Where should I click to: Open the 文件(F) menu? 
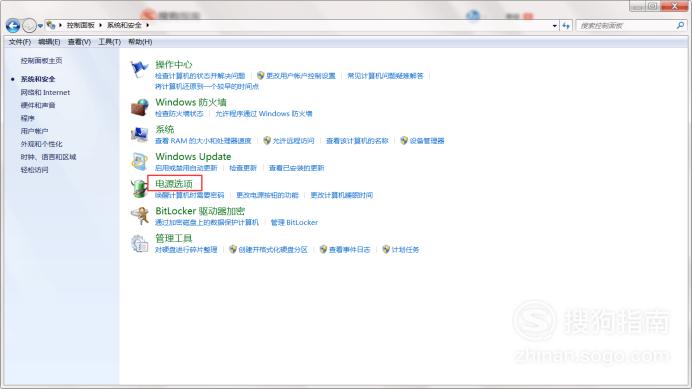(20, 42)
